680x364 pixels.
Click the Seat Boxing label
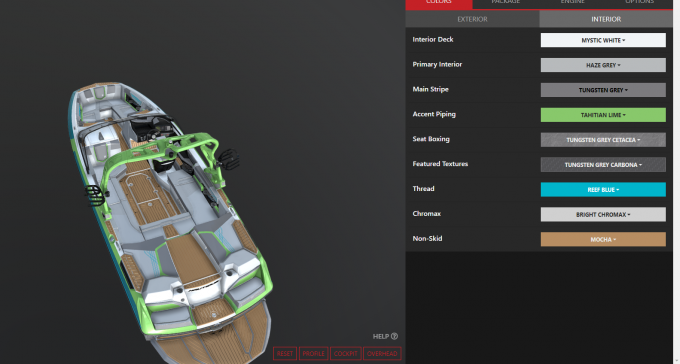point(431,139)
